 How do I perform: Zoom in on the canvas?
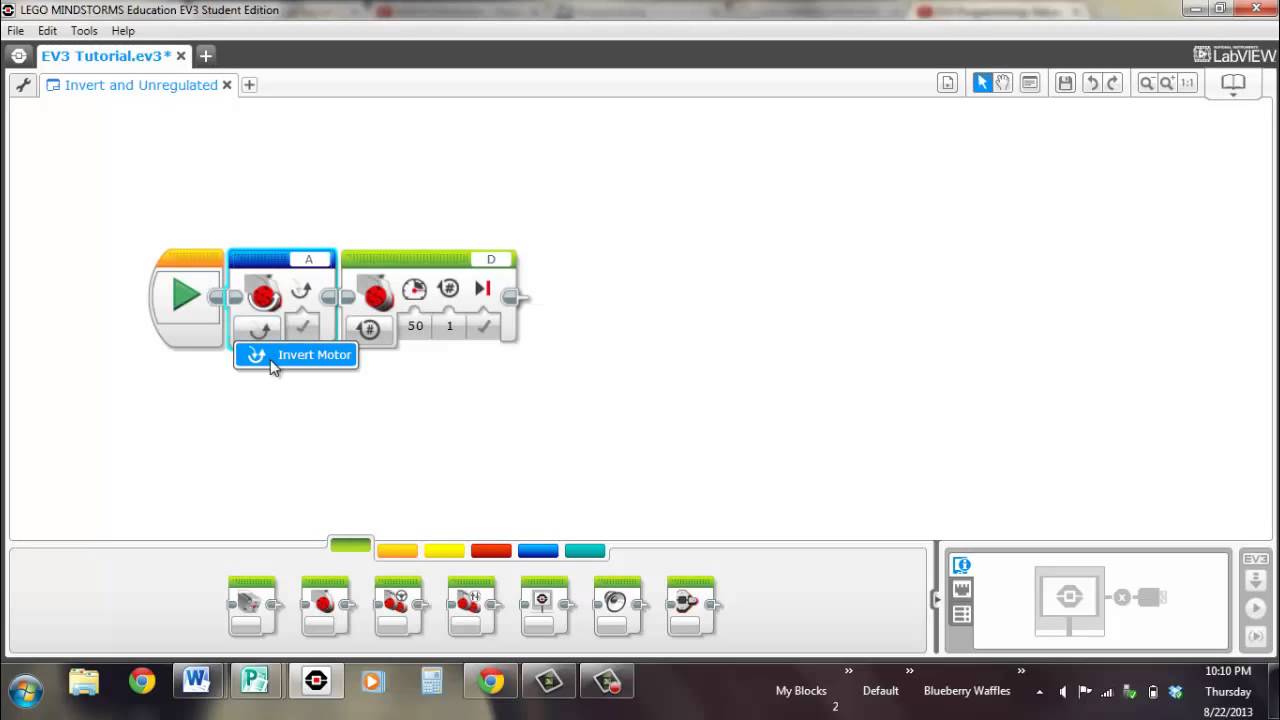[x=1167, y=83]
